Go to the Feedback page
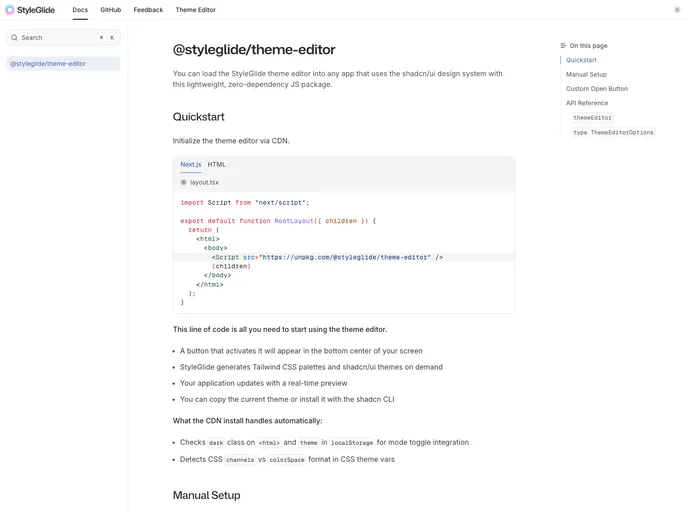 coord(148,10)
